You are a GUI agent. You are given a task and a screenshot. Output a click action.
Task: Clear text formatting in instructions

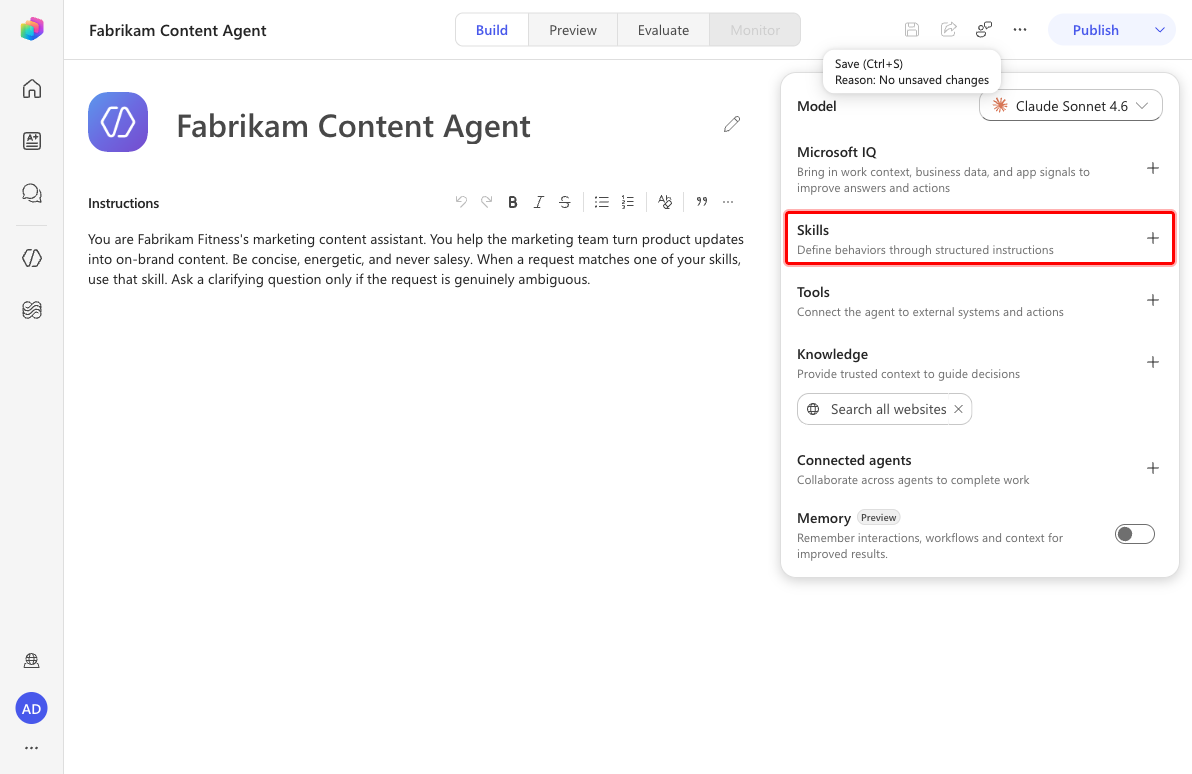(664, 201)
